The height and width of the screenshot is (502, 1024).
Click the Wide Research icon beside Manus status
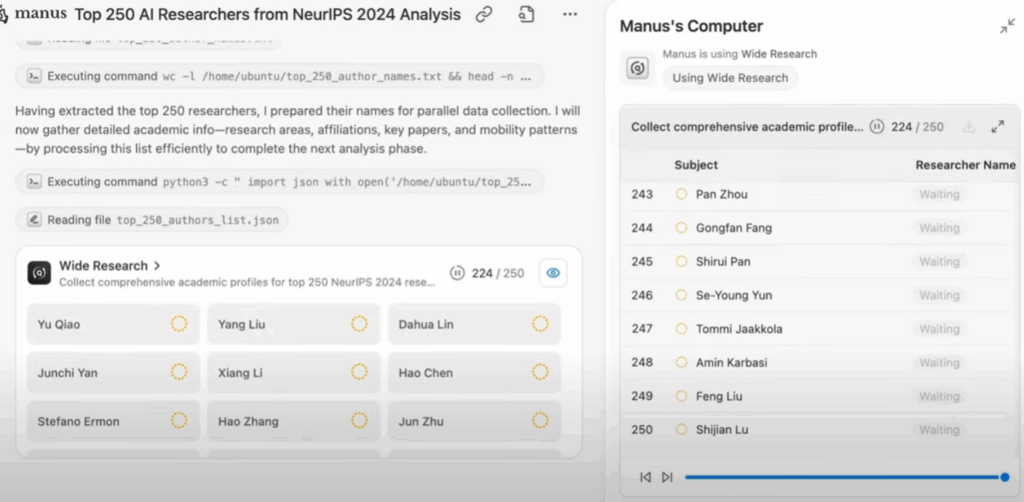pyautogui.click(x=637, y=68)
